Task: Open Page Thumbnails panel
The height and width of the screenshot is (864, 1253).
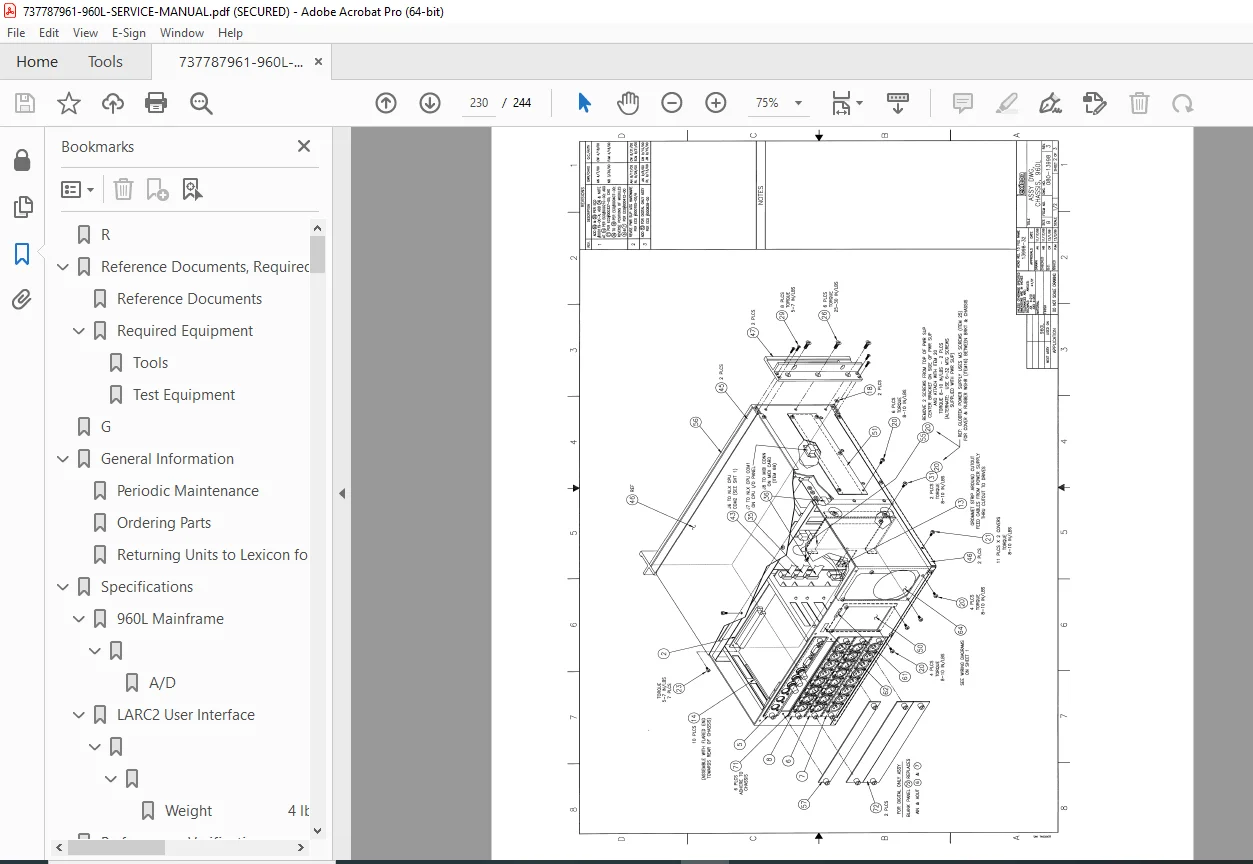Action: point(22,207)
